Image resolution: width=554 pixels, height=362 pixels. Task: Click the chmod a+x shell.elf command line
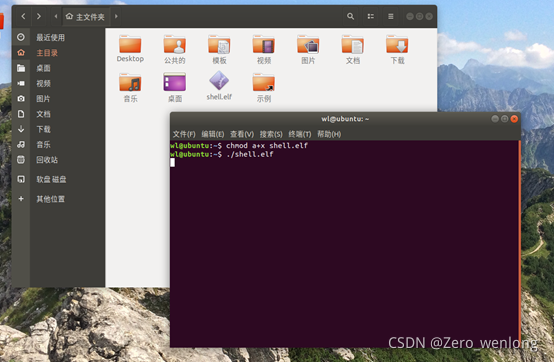point(267,146)
